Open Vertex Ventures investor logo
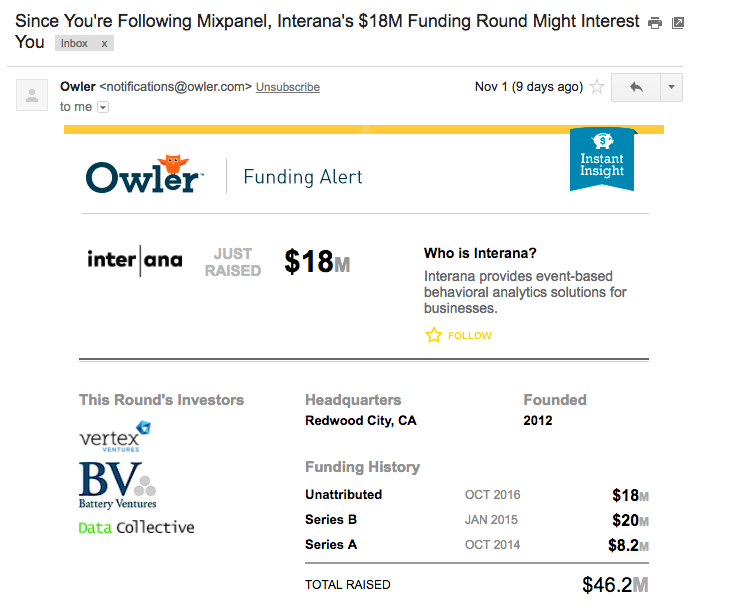Screen dimensions: 736x615 point(115,437)
